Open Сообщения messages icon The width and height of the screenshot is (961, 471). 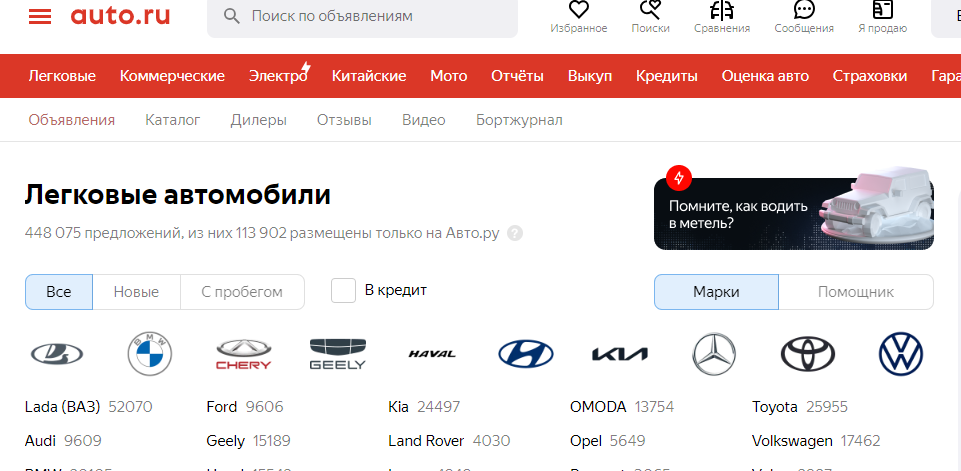(x=803, y=9)
